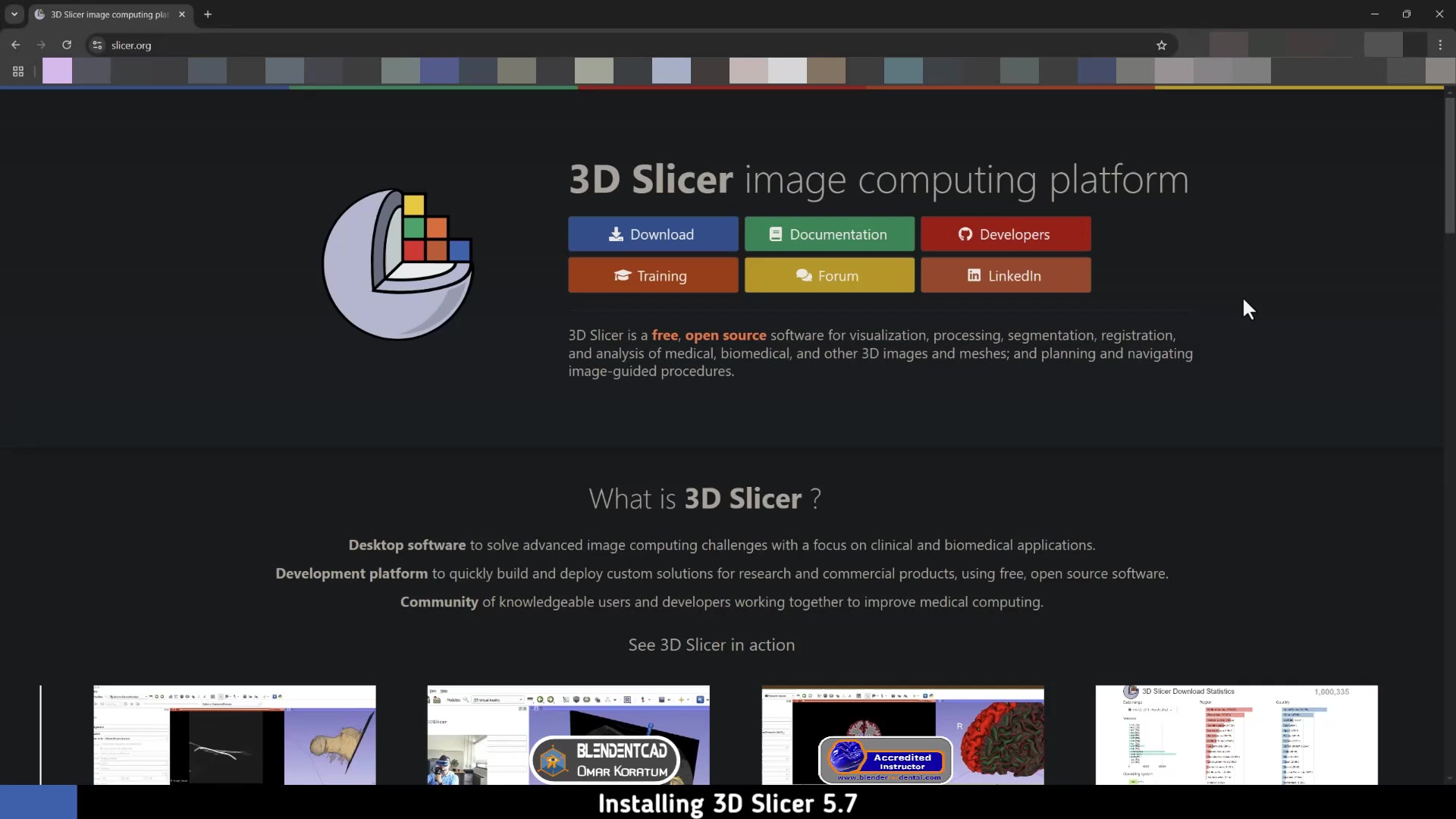
Task: Go to the 3D Slicer Forum
Action: point(829,275)
